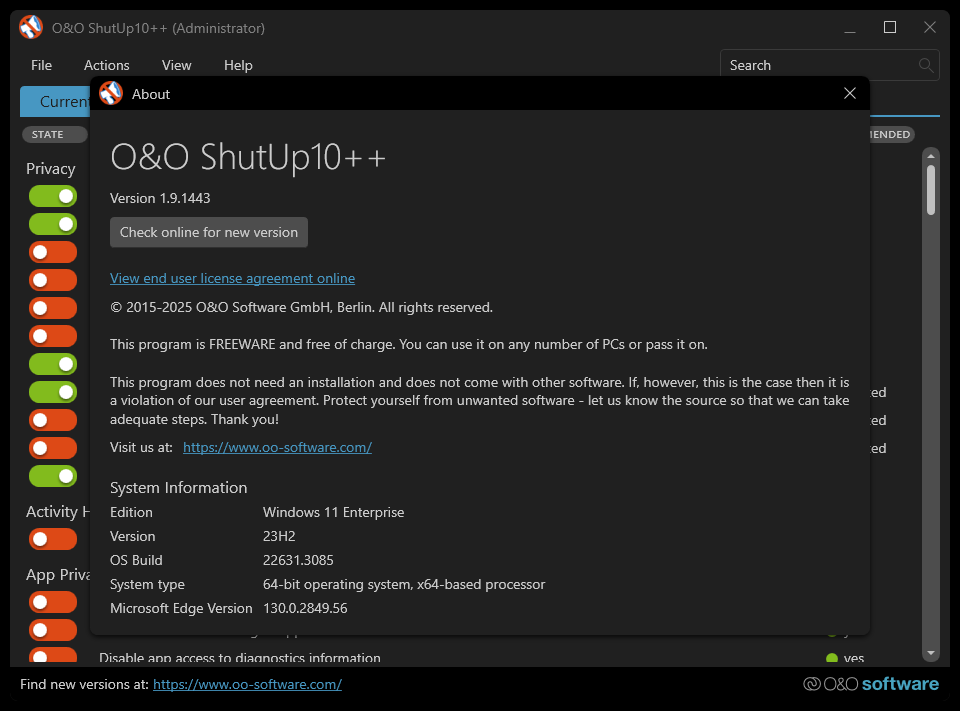The width and height of the screenshot is (960, 711).
Task: Open the View menu
Action: 176,65
